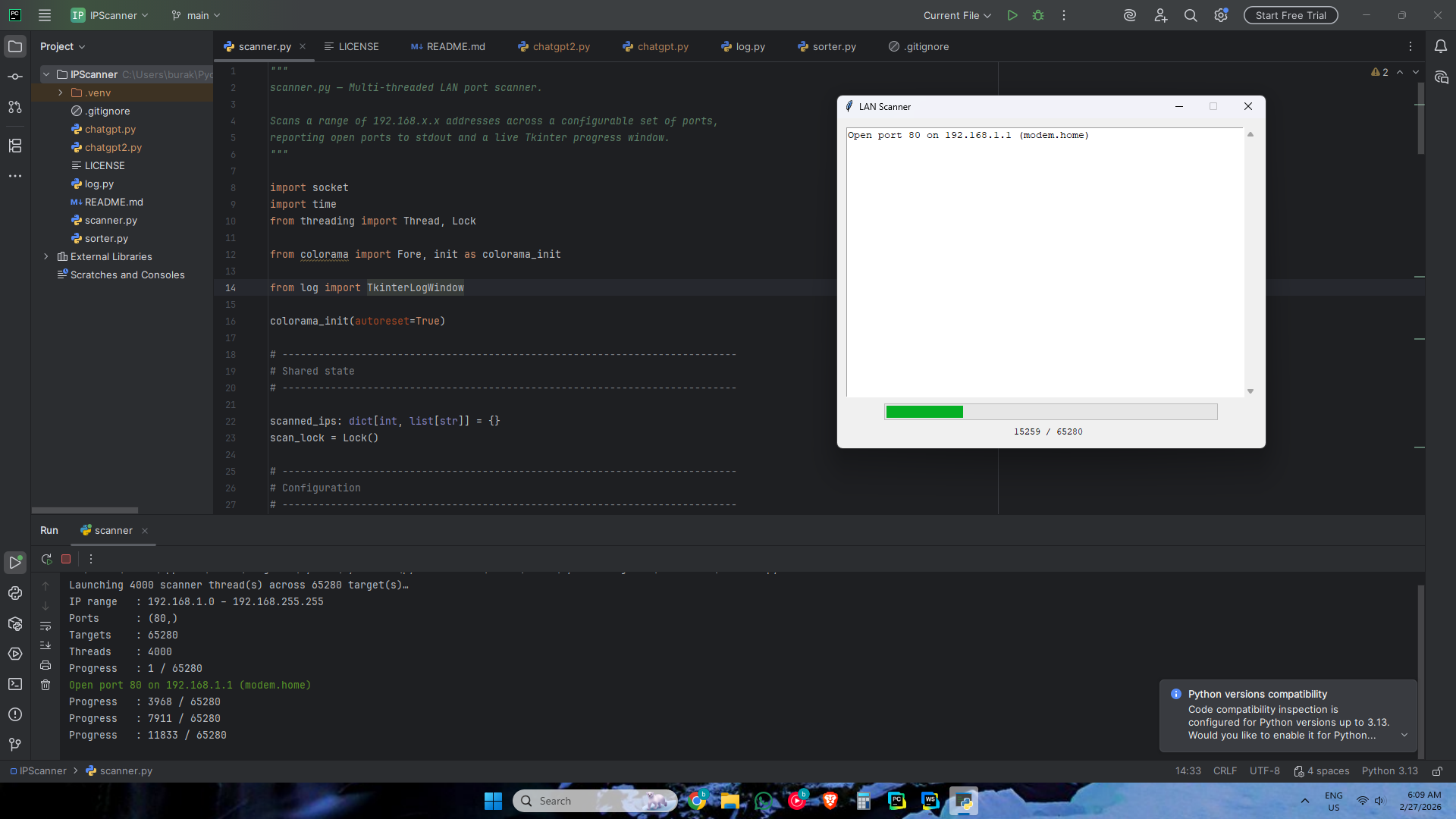Open the Search Everywhere magnifier
The width and height of the screenshot is (1456, 819).
coord(1191,15)
